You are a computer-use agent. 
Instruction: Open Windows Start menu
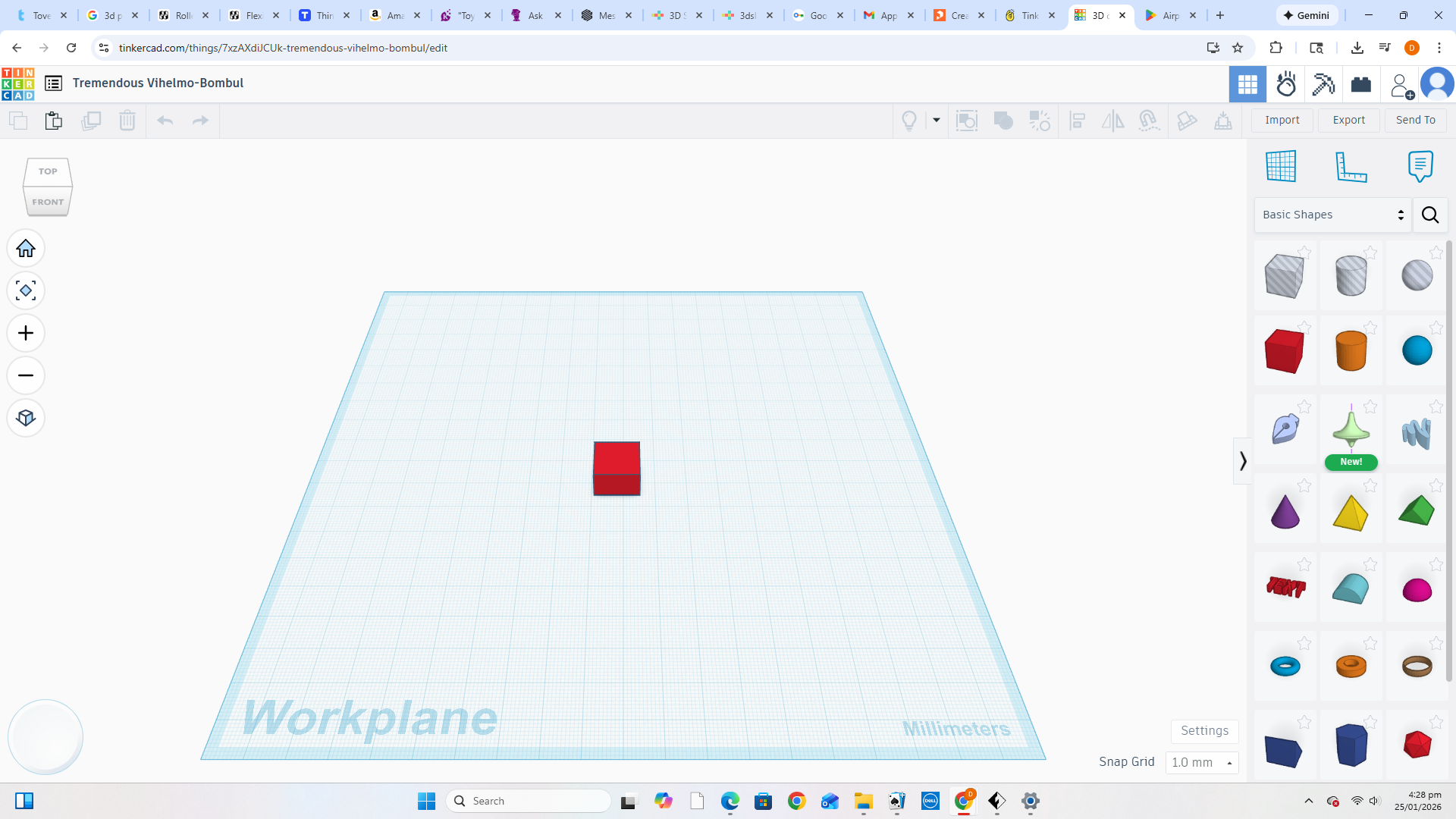[x=426, y=801]
